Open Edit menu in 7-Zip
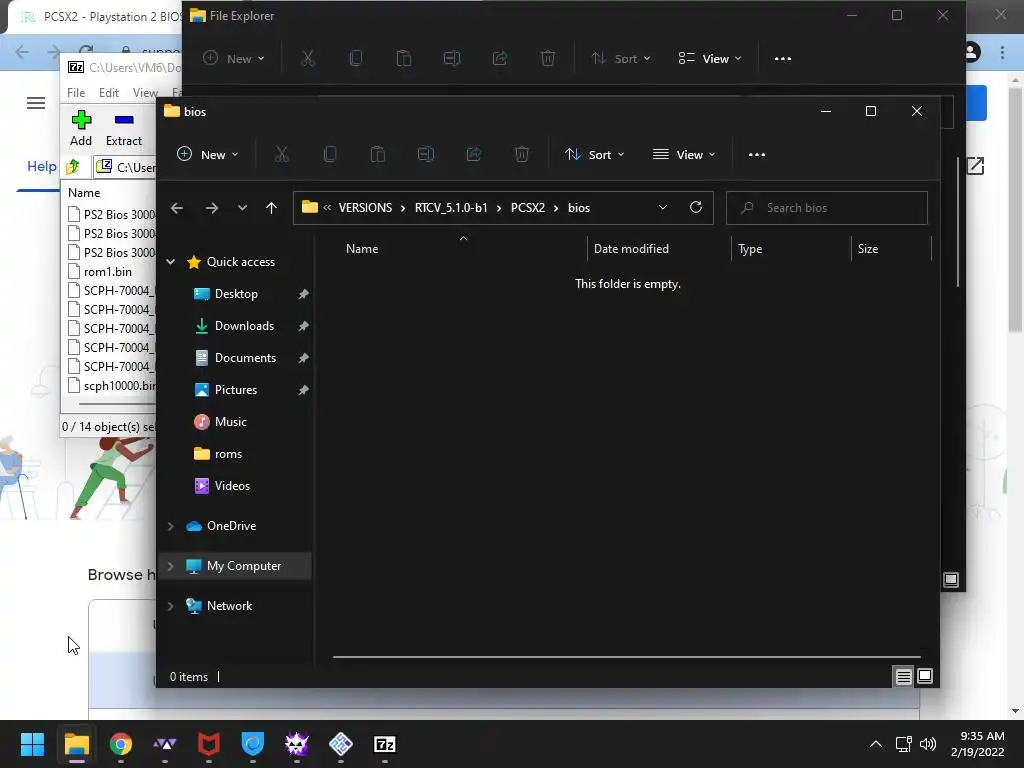1024x768 pixels. (108, 93)
